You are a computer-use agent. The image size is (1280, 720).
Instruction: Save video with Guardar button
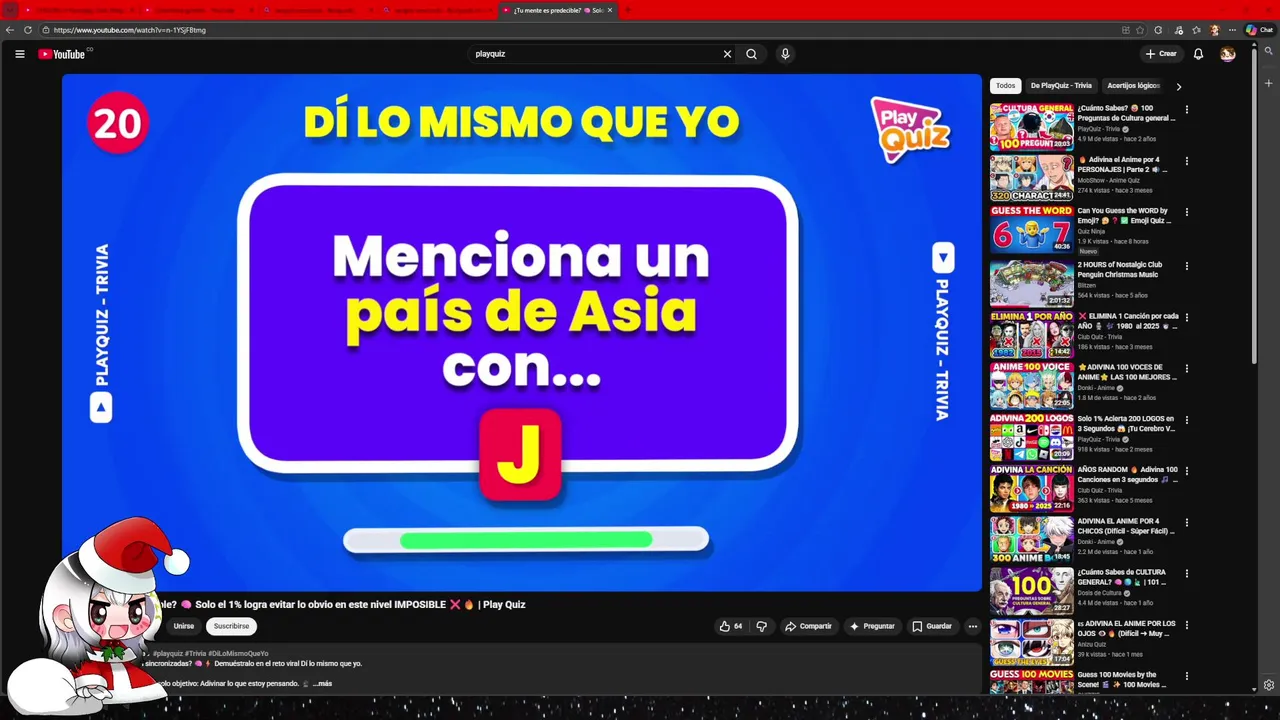(932, 626)
